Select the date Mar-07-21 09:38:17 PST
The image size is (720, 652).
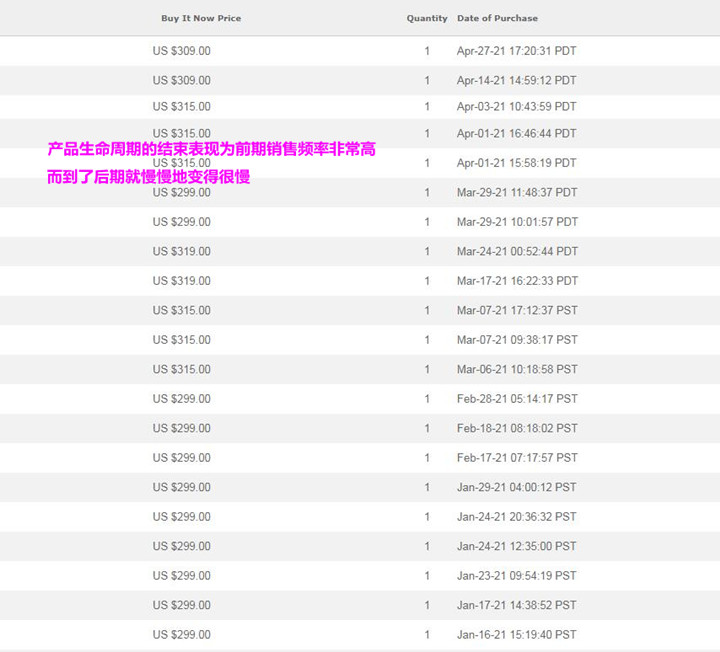517,340
